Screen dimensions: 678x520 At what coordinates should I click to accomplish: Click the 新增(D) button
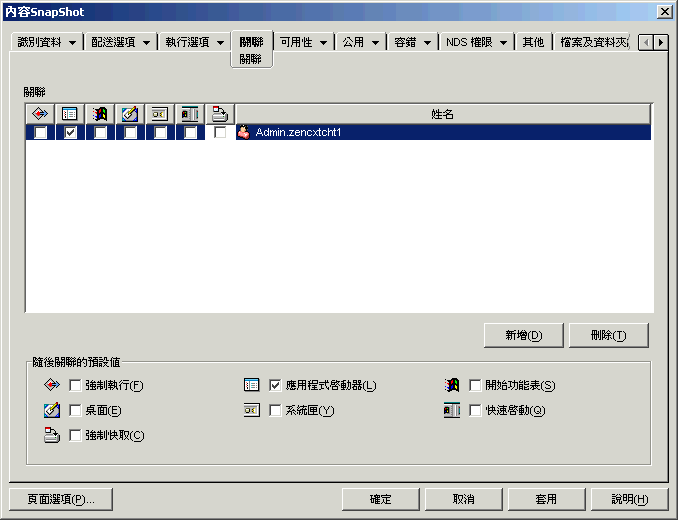pos(524,335)
